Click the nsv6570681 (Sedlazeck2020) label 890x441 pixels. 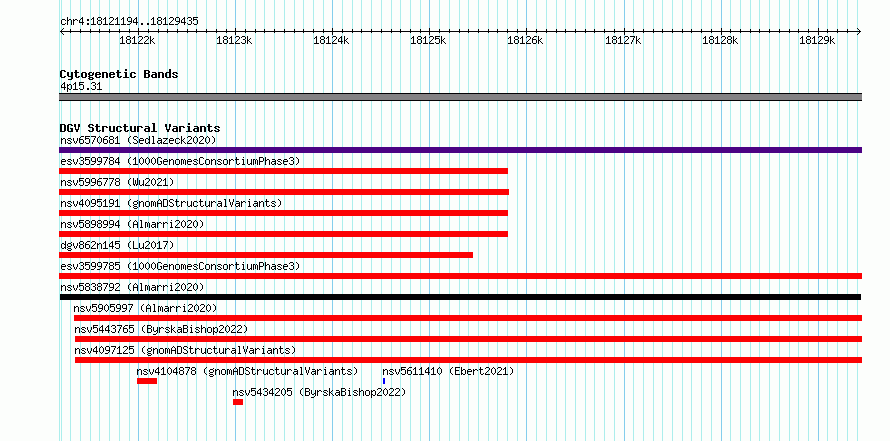point(138,140)
